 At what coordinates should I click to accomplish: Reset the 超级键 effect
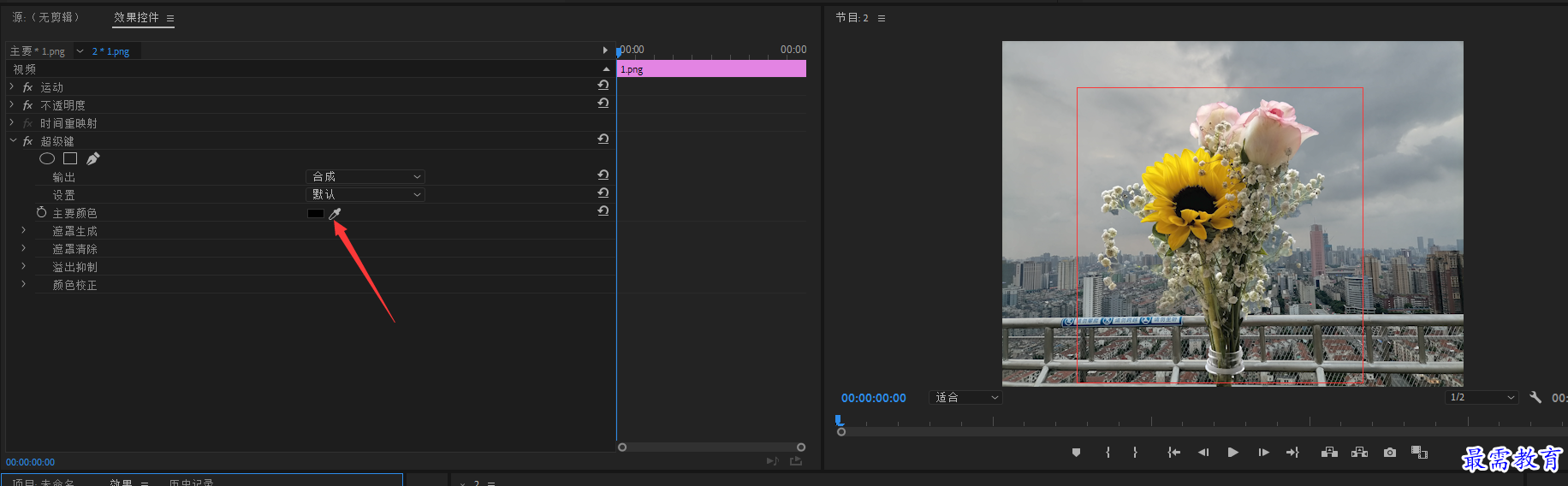[x=603, y=139]
